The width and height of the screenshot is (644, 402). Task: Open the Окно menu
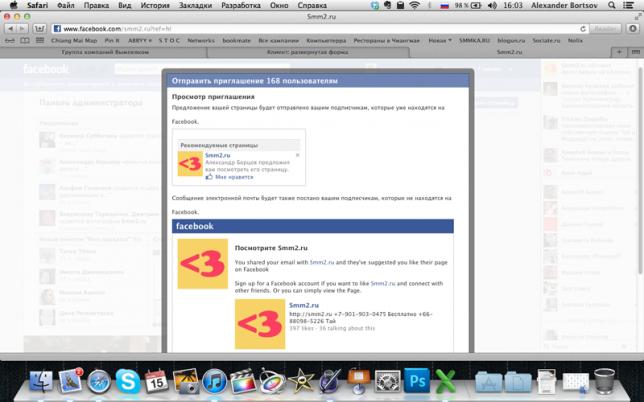click(x=279, y=5)
